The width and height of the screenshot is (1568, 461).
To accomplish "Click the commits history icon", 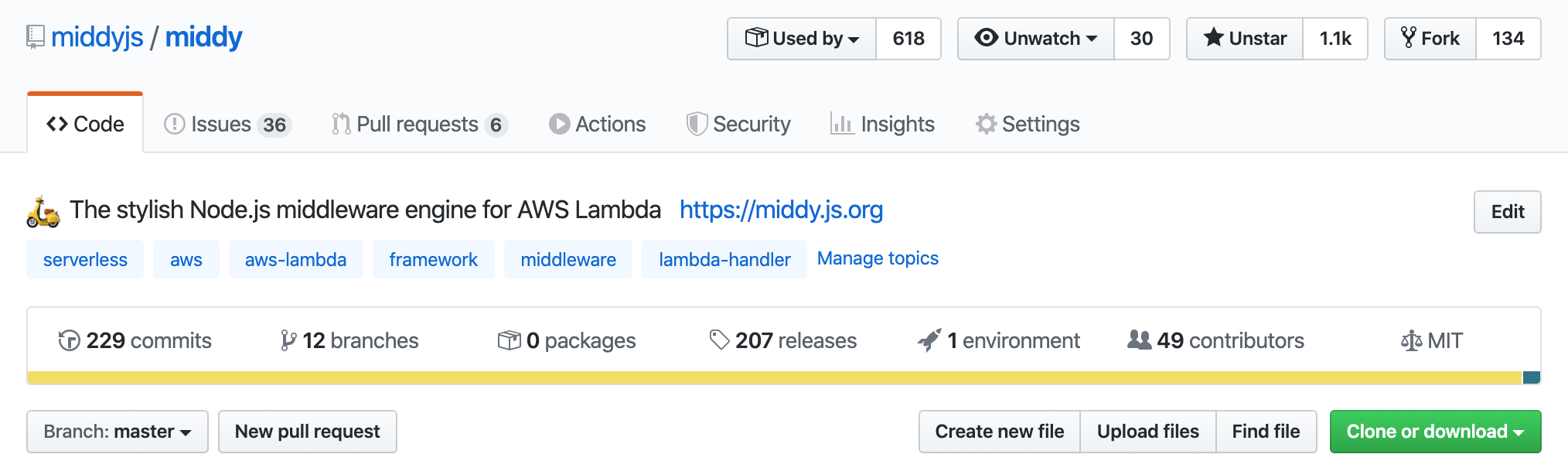I will tap(70, 340).
